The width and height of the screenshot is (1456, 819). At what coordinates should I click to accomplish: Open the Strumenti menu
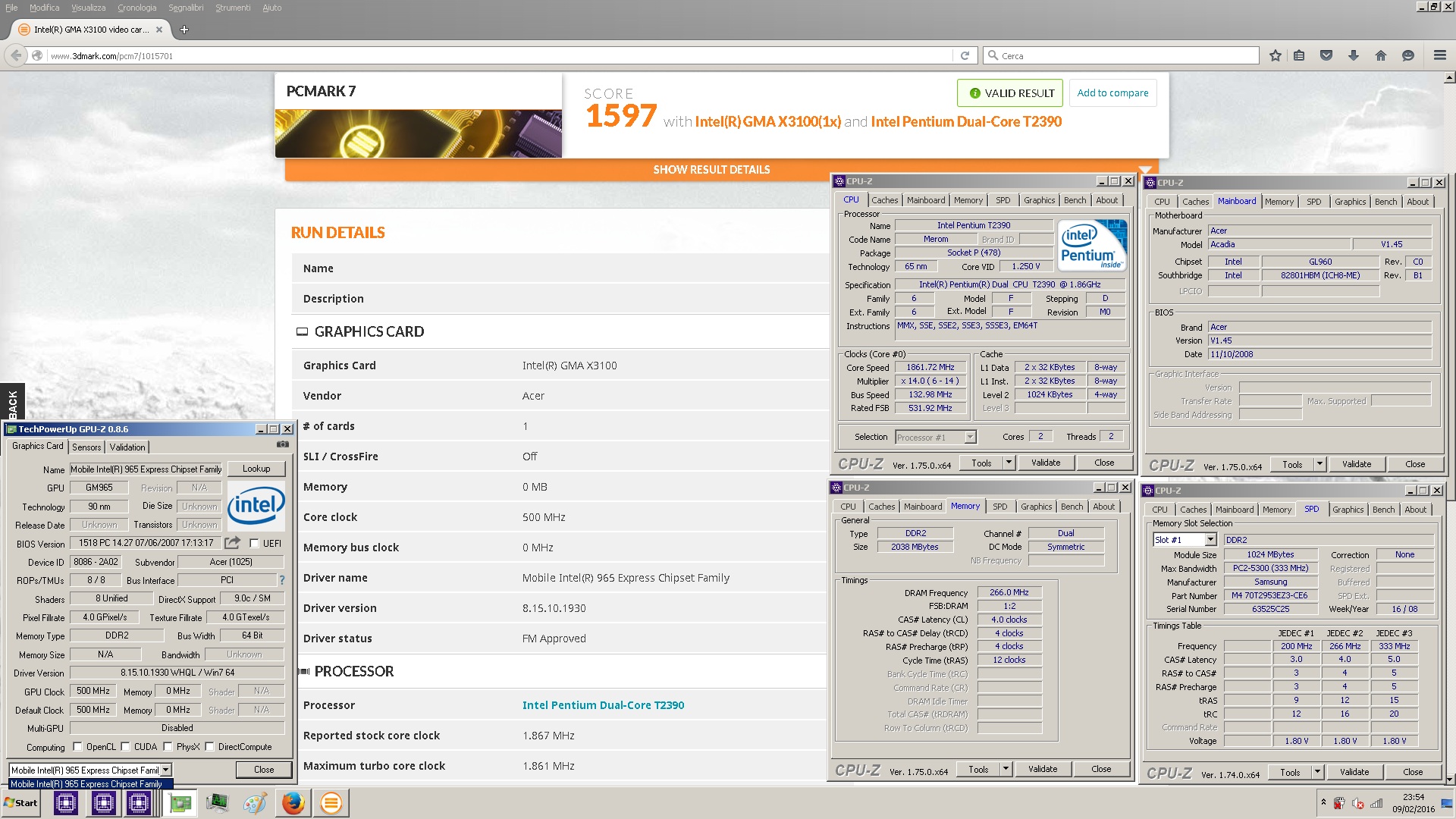click(233, 8)
